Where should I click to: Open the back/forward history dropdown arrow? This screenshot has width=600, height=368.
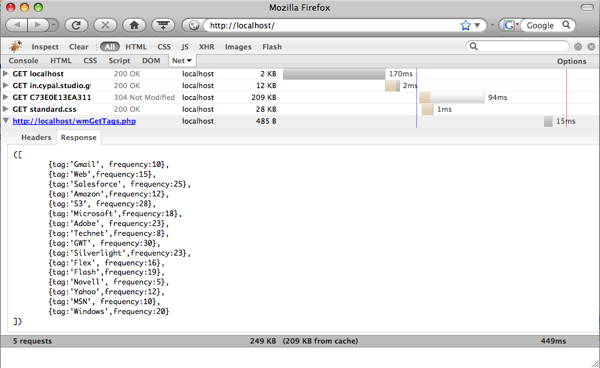(x=54, y=25)
